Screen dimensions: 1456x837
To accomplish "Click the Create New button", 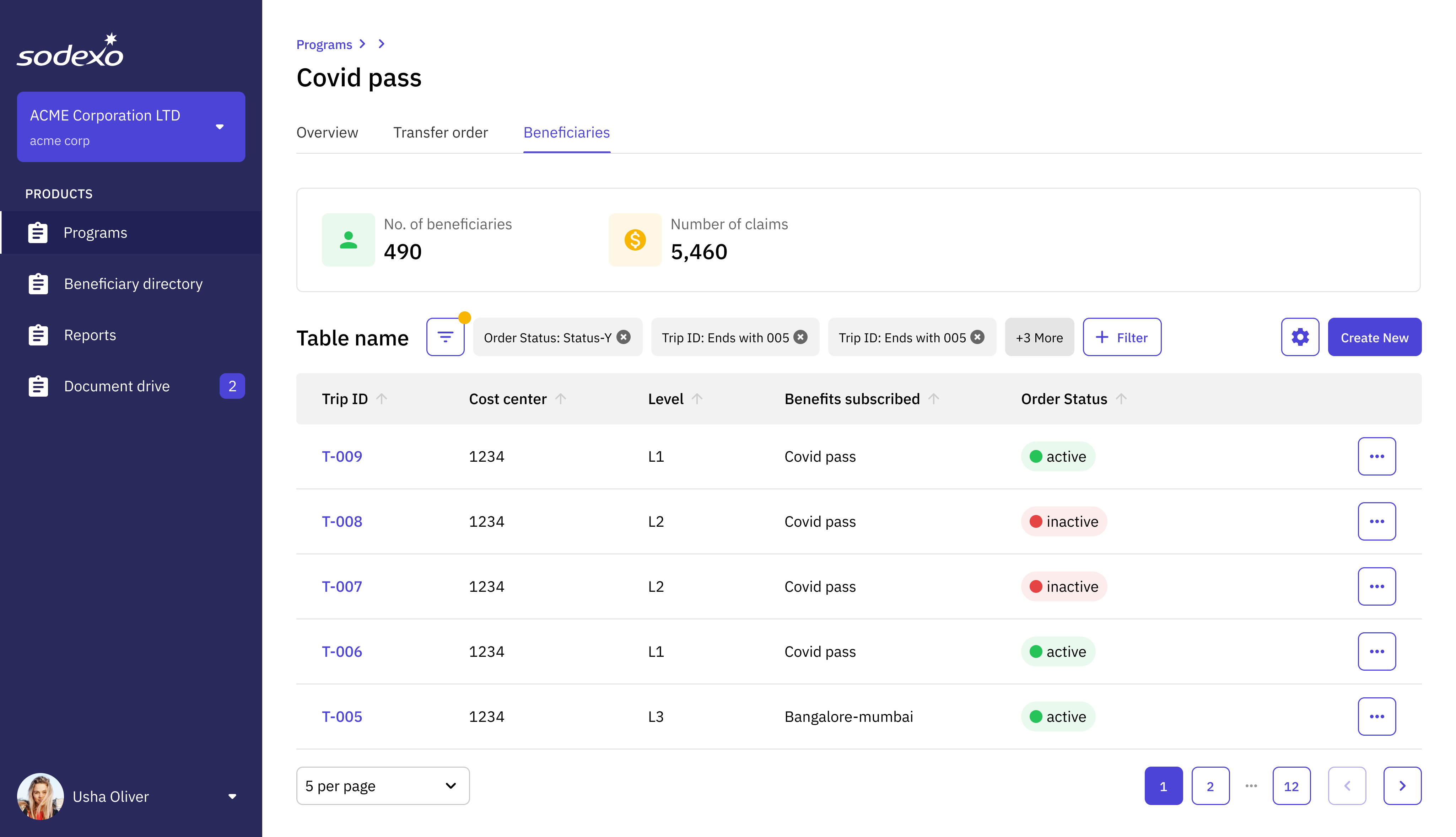I will pos(1374,337).
